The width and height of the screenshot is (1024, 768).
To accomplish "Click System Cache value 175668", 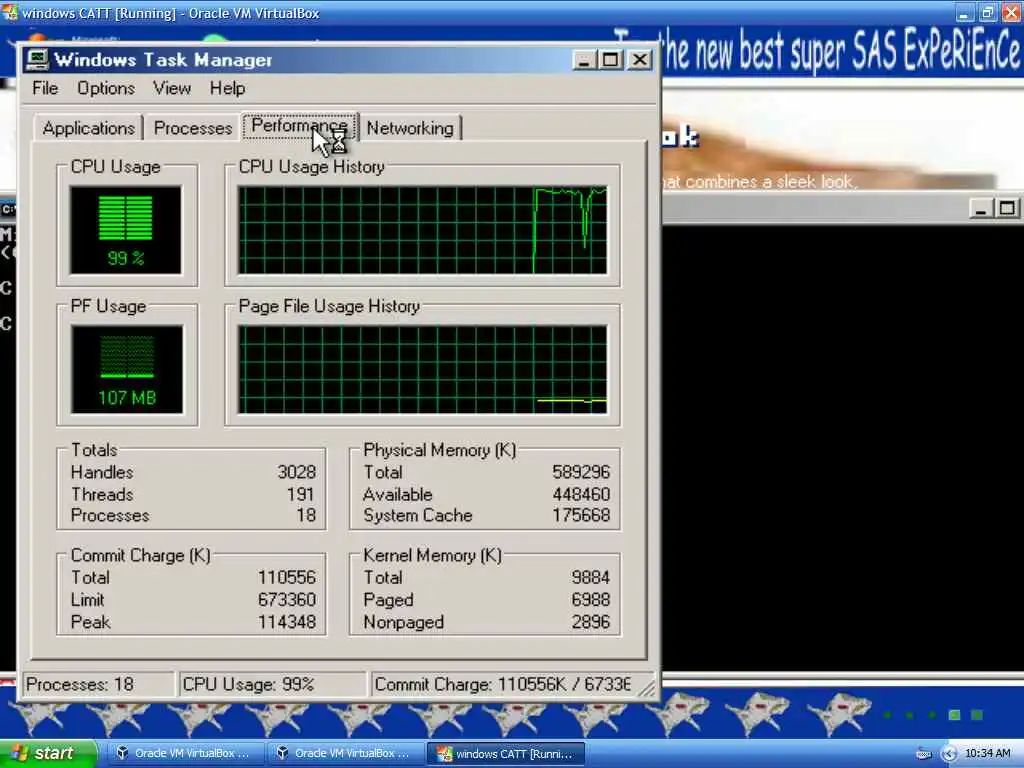I will point(581,515).
